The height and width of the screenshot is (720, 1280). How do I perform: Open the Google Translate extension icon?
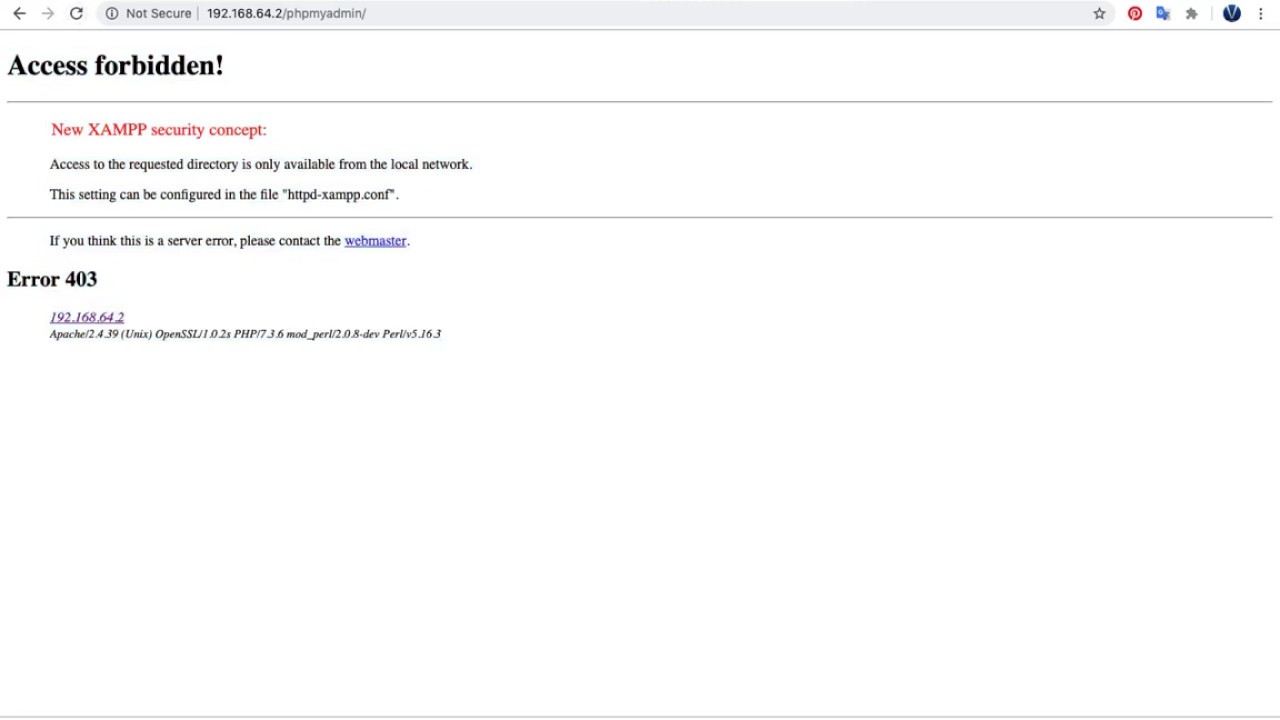[1163, 13]
